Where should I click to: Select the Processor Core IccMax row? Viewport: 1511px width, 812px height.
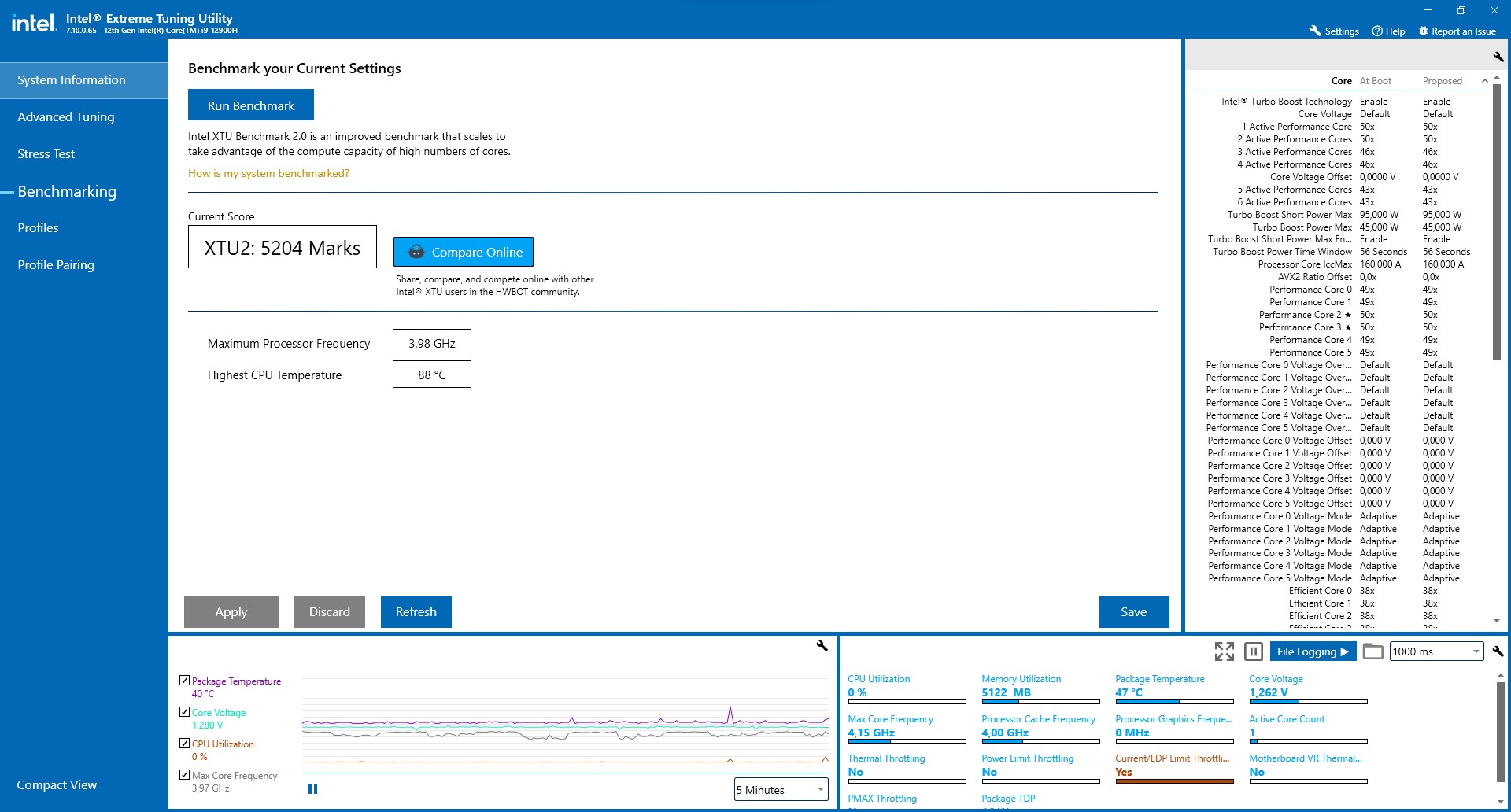click(1341, 264)
